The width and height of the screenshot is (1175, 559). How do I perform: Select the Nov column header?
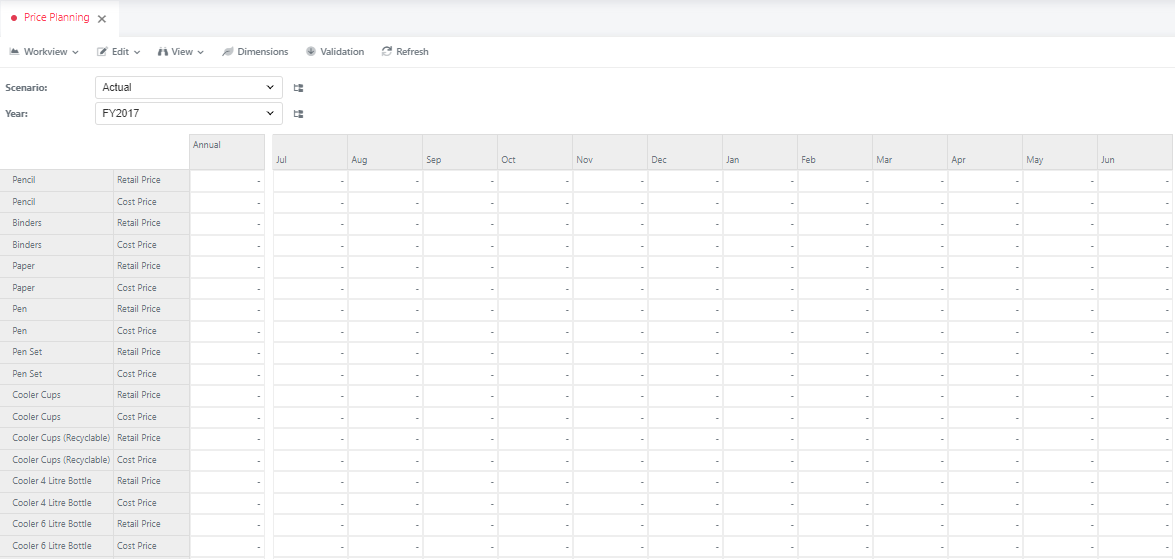(610, 152)
